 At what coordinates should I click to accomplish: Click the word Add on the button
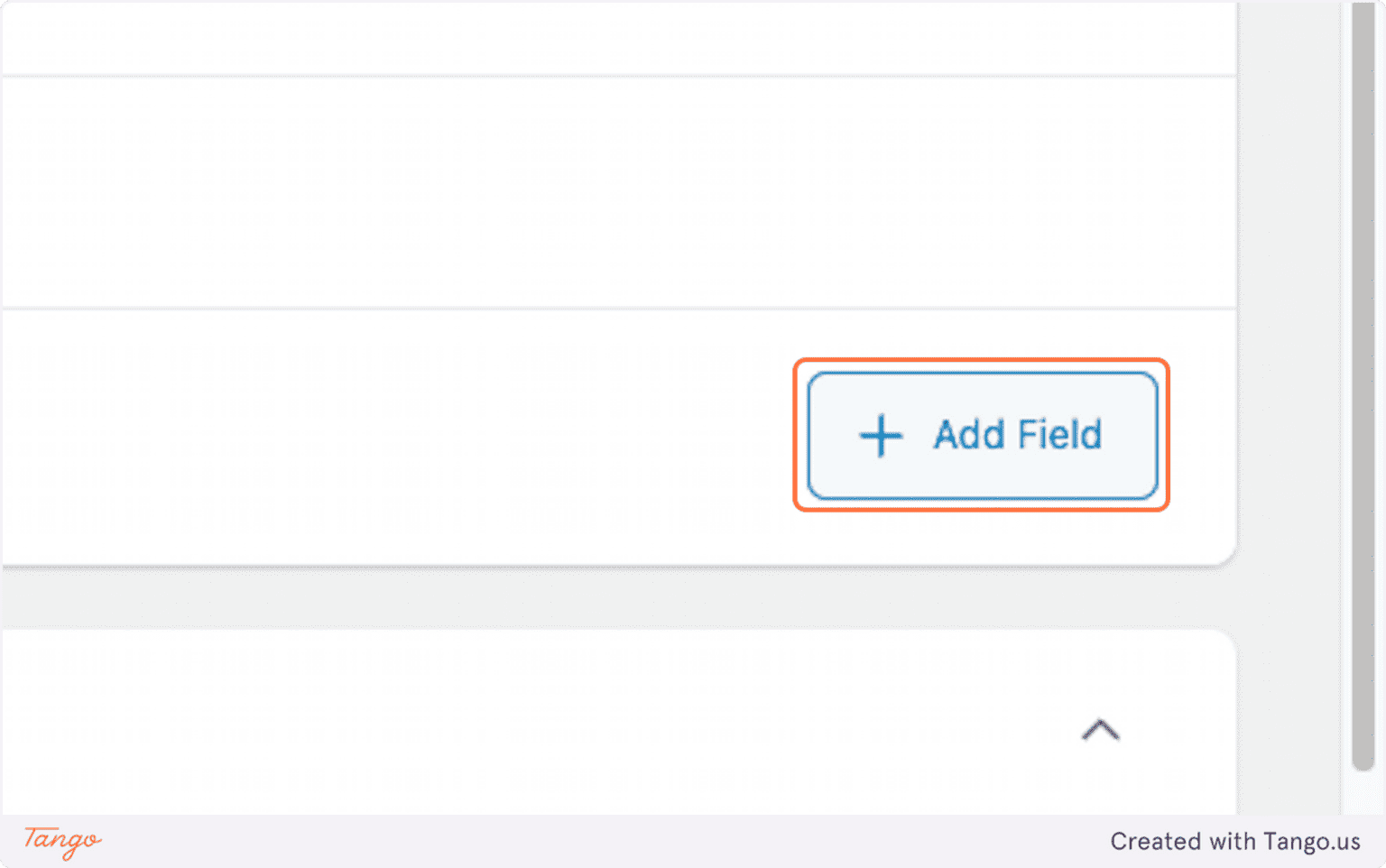969,435
